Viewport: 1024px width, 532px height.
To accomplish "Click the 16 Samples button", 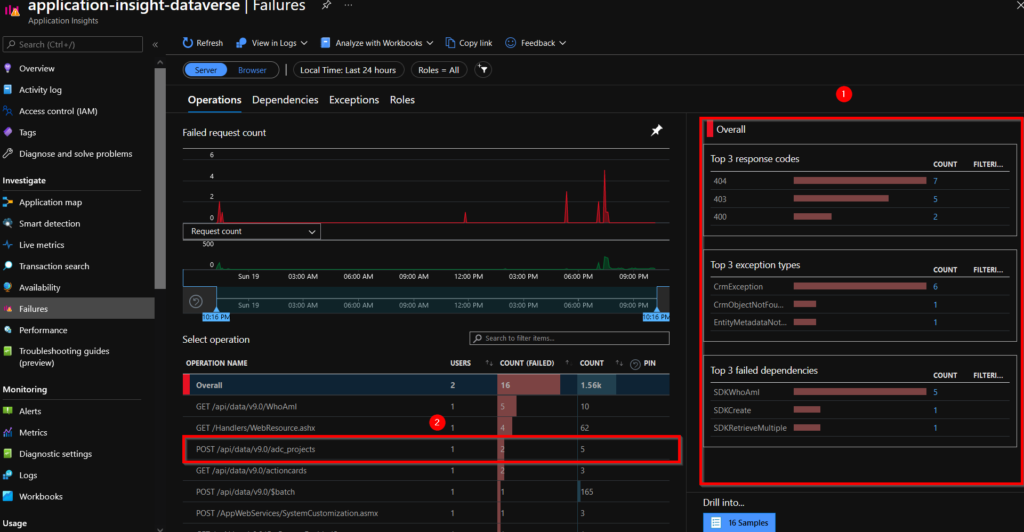I will (x=739, y=522).
